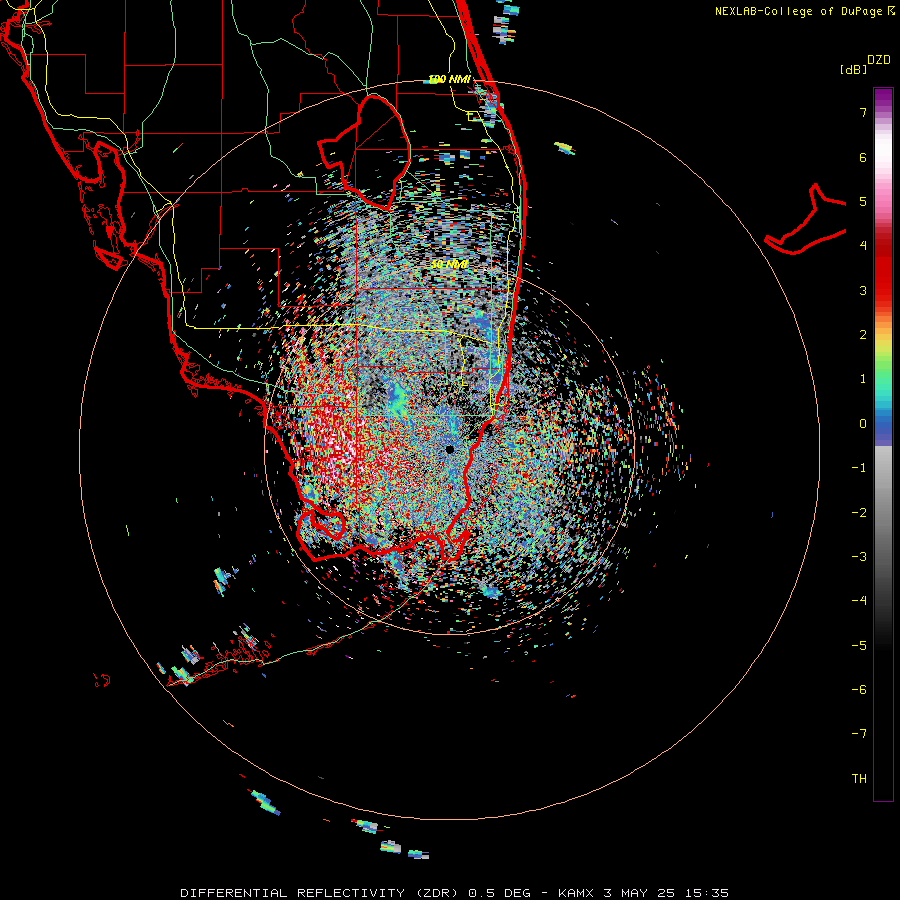Click the -7 dB colorbar tick label
The width and height of the screenshot is (900, 900).
(859, 734)
